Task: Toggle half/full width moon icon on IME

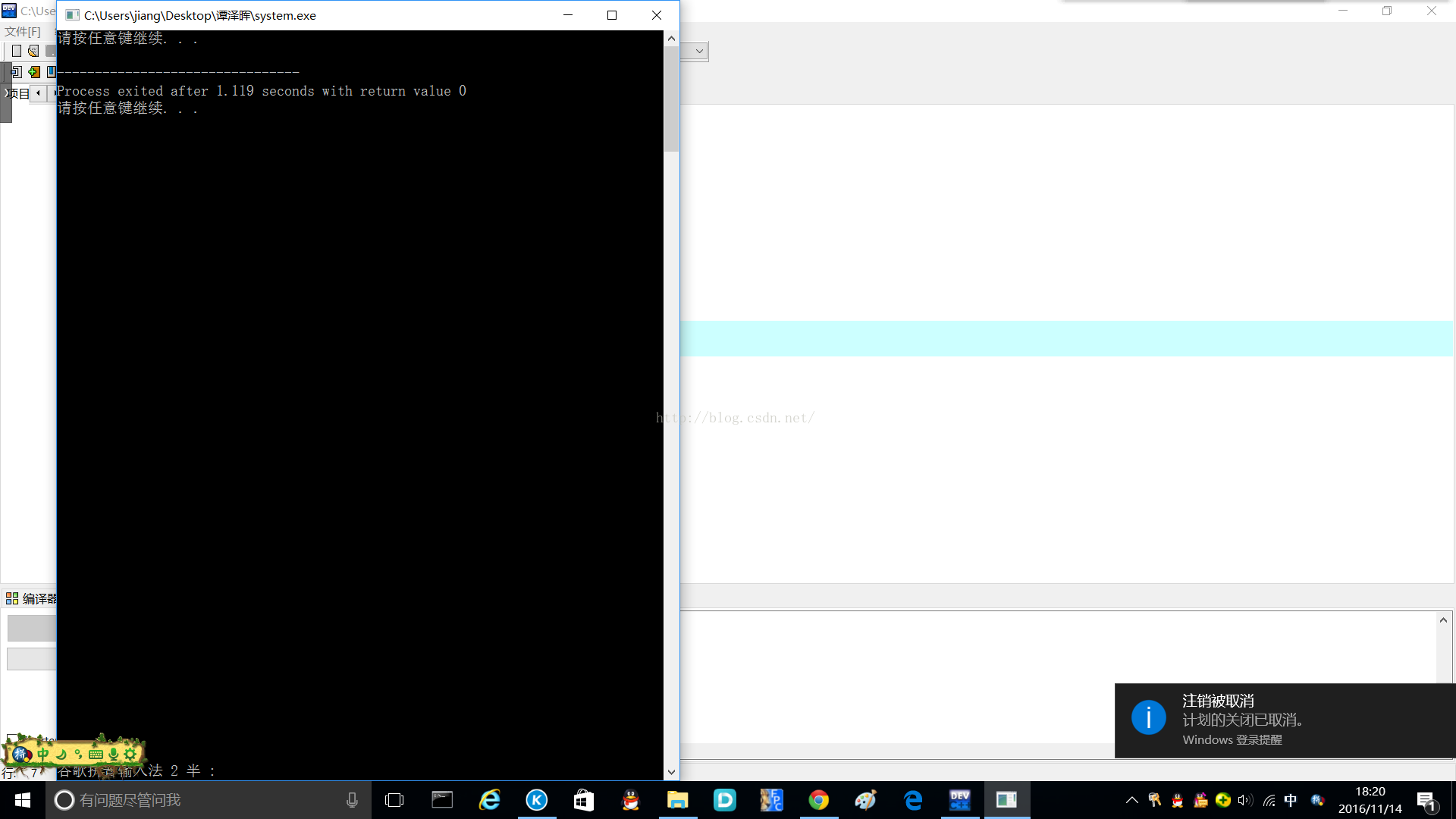Action: point(61,754)
